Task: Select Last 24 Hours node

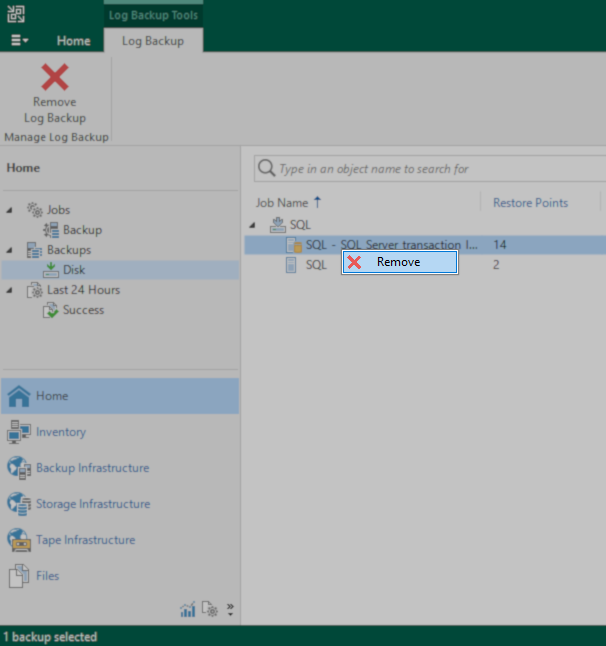Action: coord(83,290)
